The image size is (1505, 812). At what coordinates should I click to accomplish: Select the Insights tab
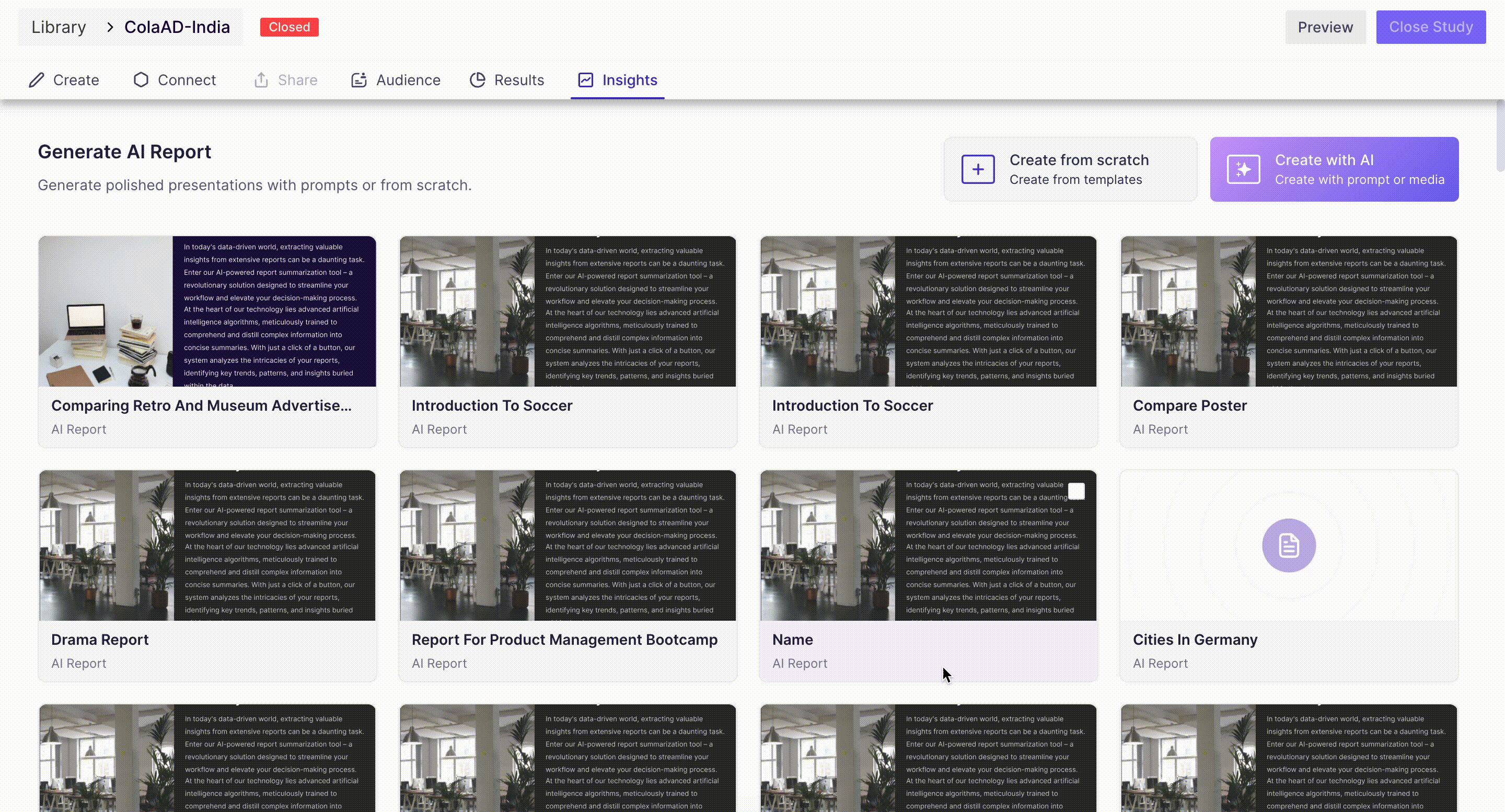[618, 80]
